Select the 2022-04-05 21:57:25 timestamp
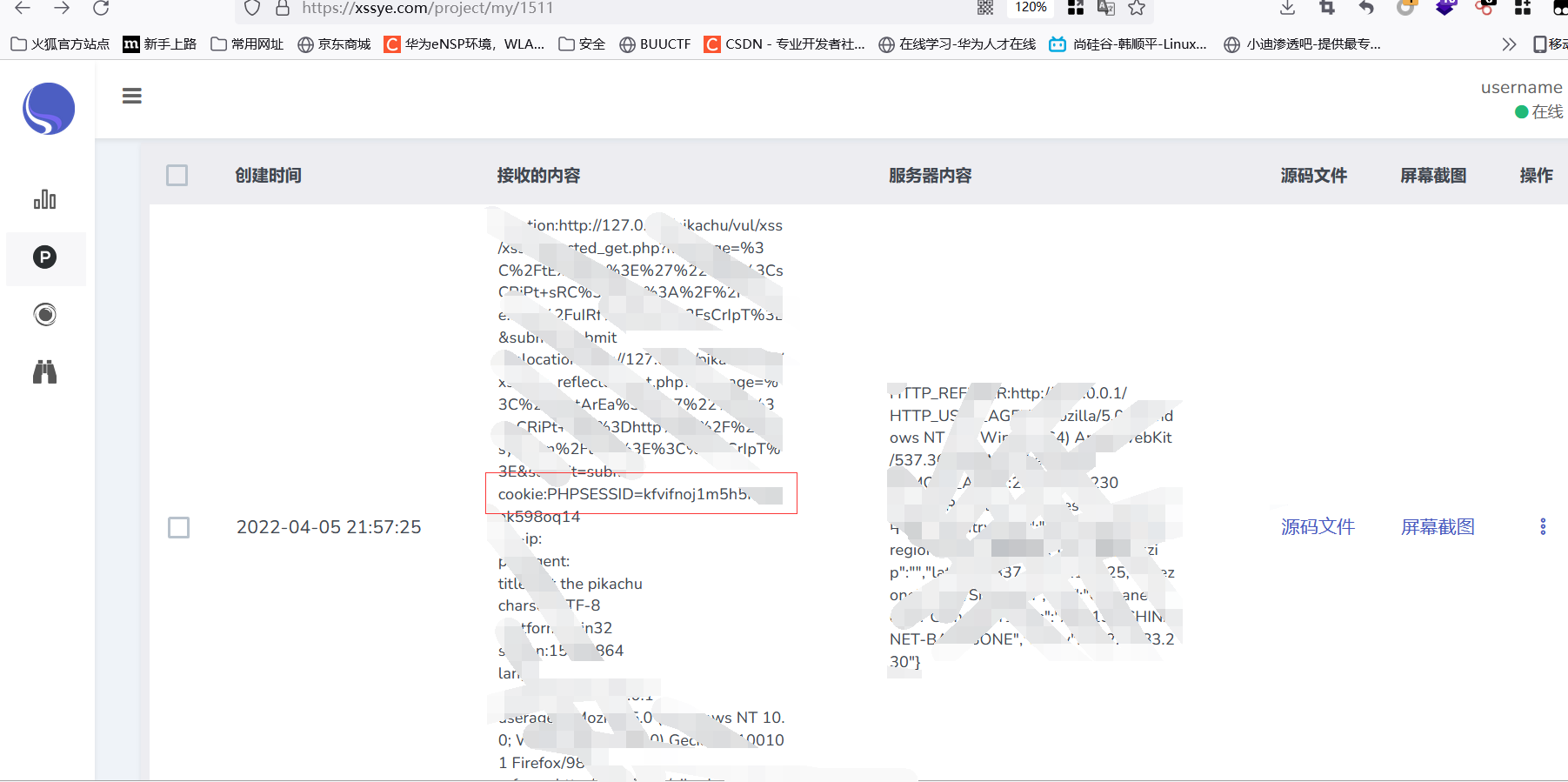 click(329, 527)
